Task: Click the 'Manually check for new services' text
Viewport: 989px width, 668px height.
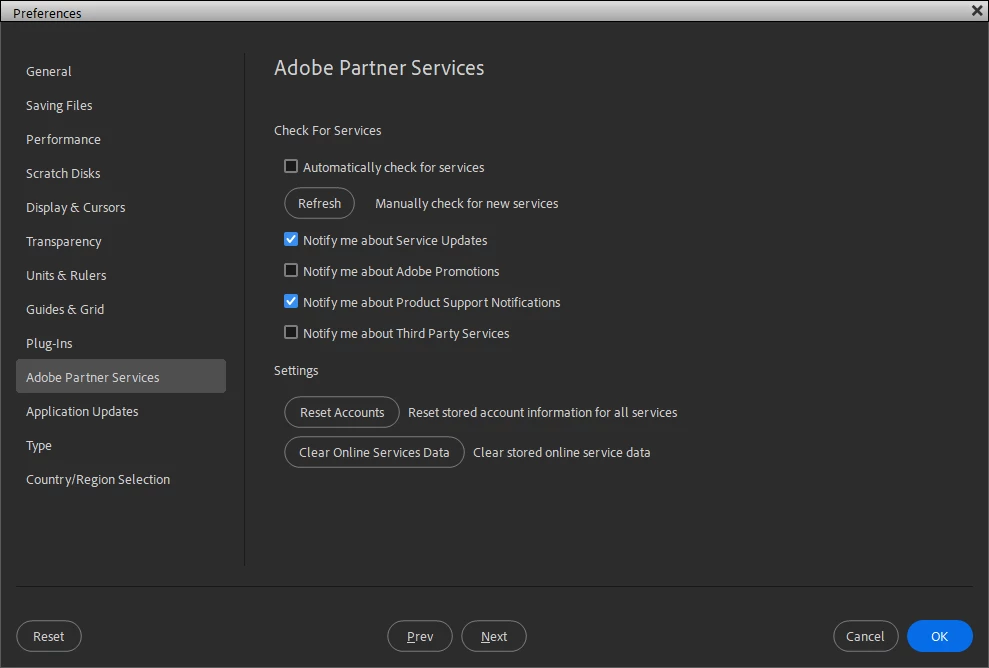Action: click(467, 204)
